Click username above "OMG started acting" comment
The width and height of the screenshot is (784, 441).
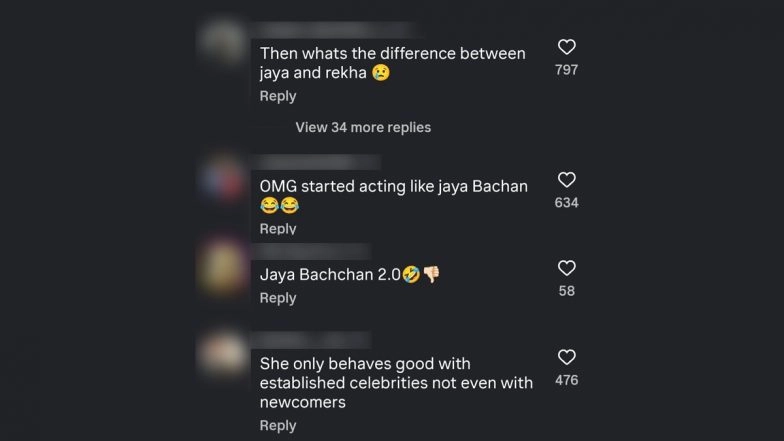[308, 162]
